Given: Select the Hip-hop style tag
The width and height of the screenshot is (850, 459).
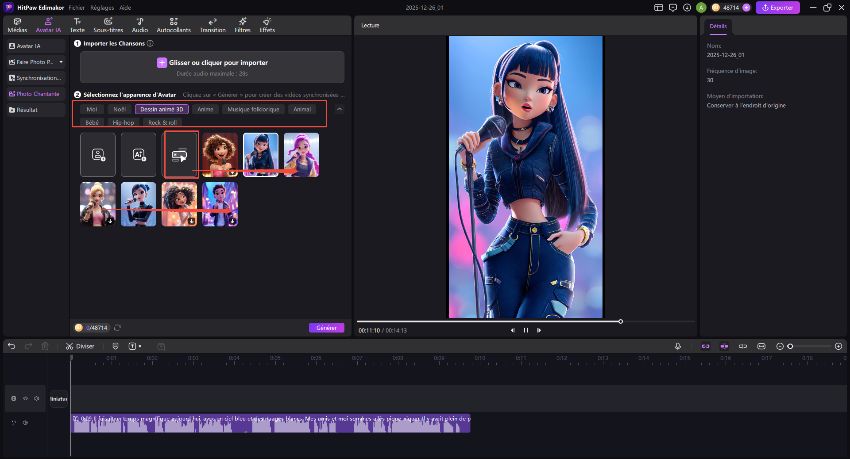Looking at the screenshot, I should [124, 122].
